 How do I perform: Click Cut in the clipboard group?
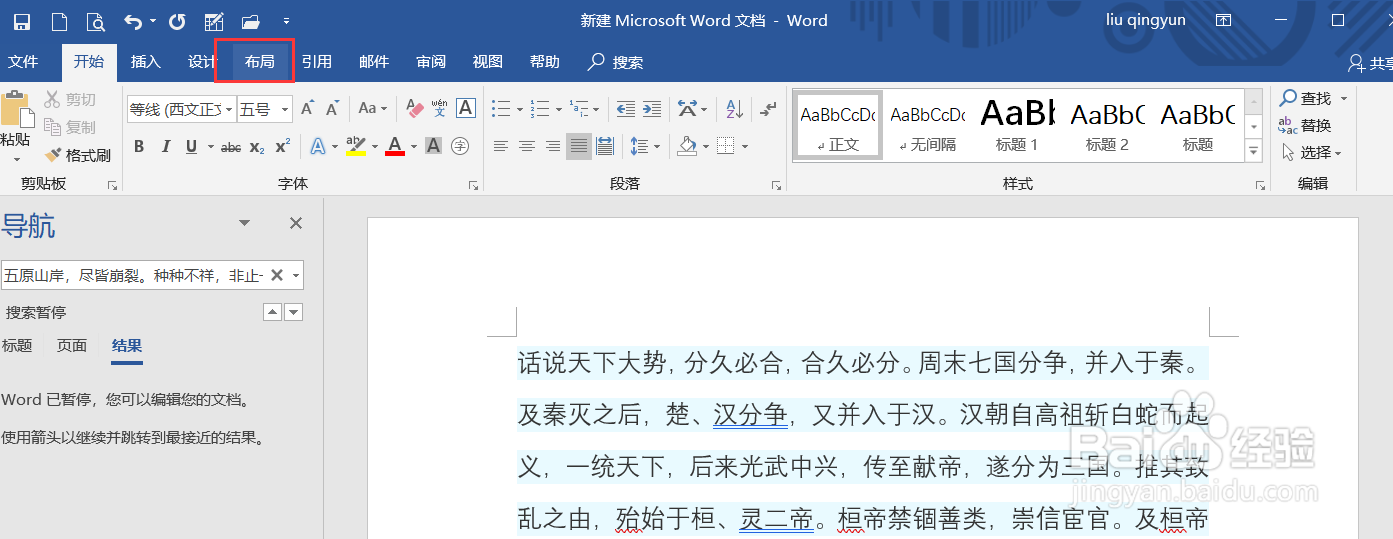[70, 99]
